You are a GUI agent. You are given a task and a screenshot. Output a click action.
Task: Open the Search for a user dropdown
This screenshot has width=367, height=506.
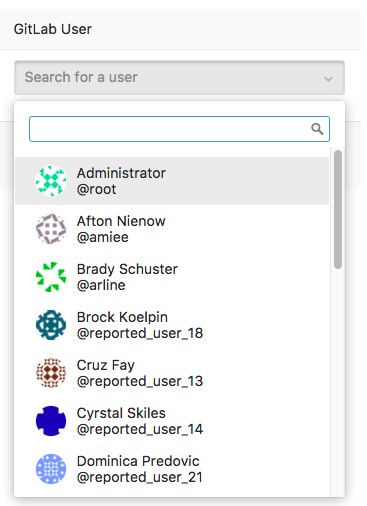click(179, 78)
